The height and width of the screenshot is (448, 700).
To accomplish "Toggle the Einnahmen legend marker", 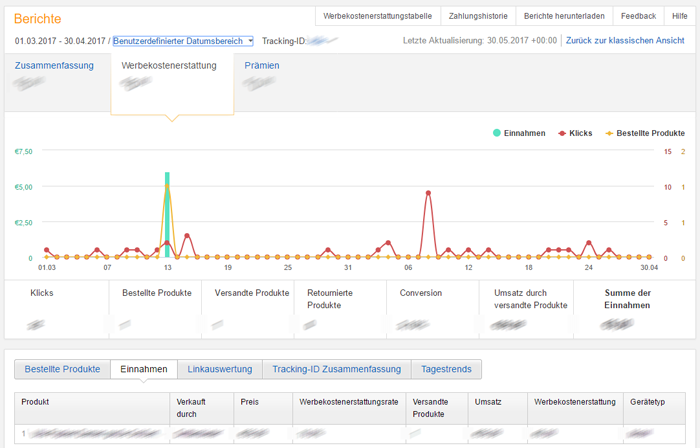I will 496,133.
